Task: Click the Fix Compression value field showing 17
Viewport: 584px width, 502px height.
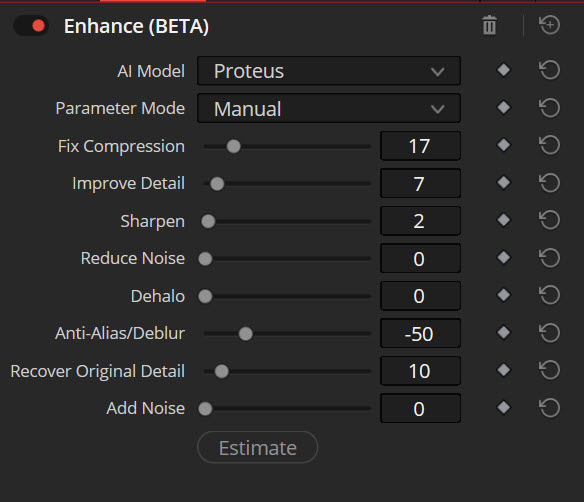Action: pyautogui.click(x=420, y=146)
